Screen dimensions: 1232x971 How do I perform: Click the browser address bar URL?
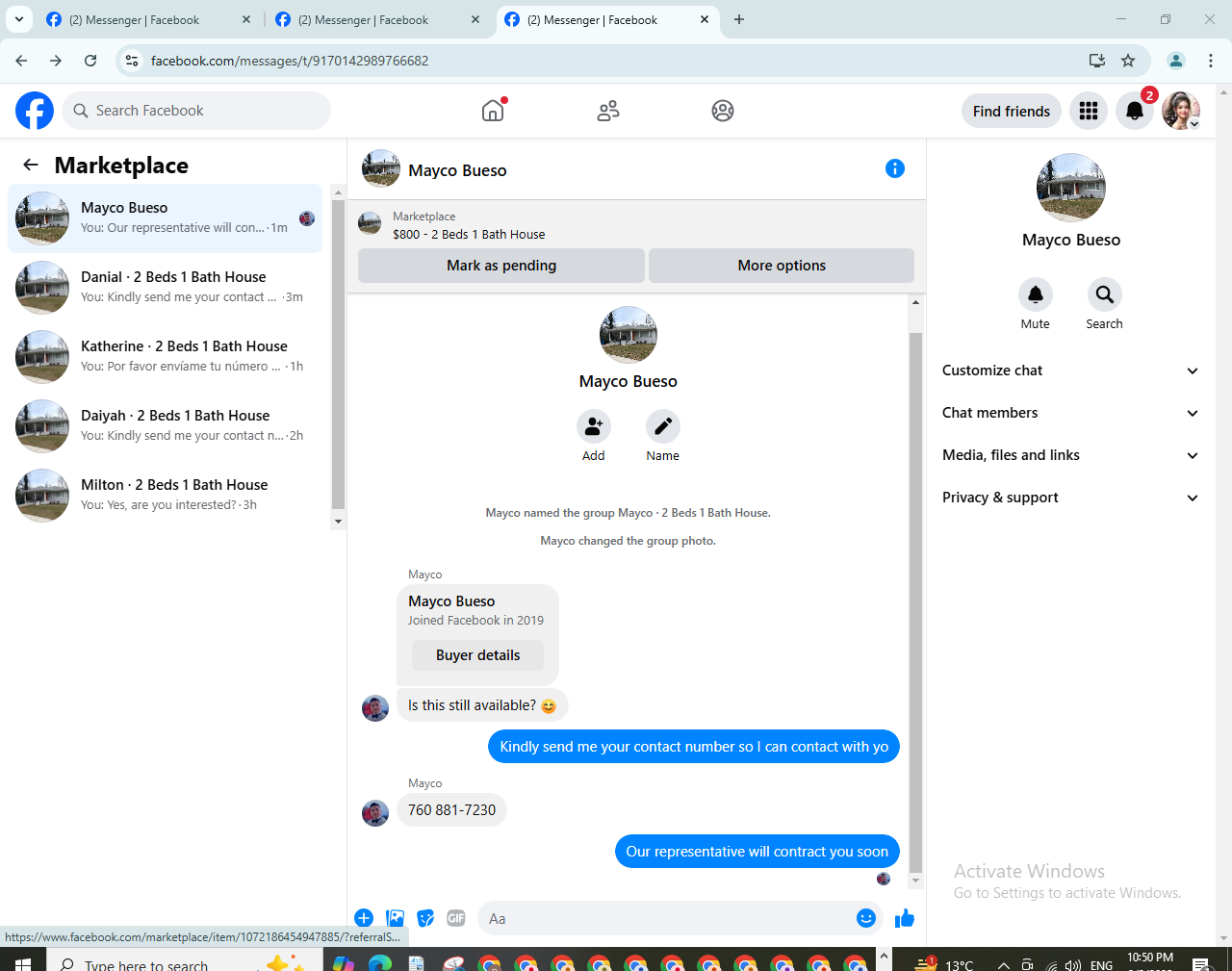290,61
